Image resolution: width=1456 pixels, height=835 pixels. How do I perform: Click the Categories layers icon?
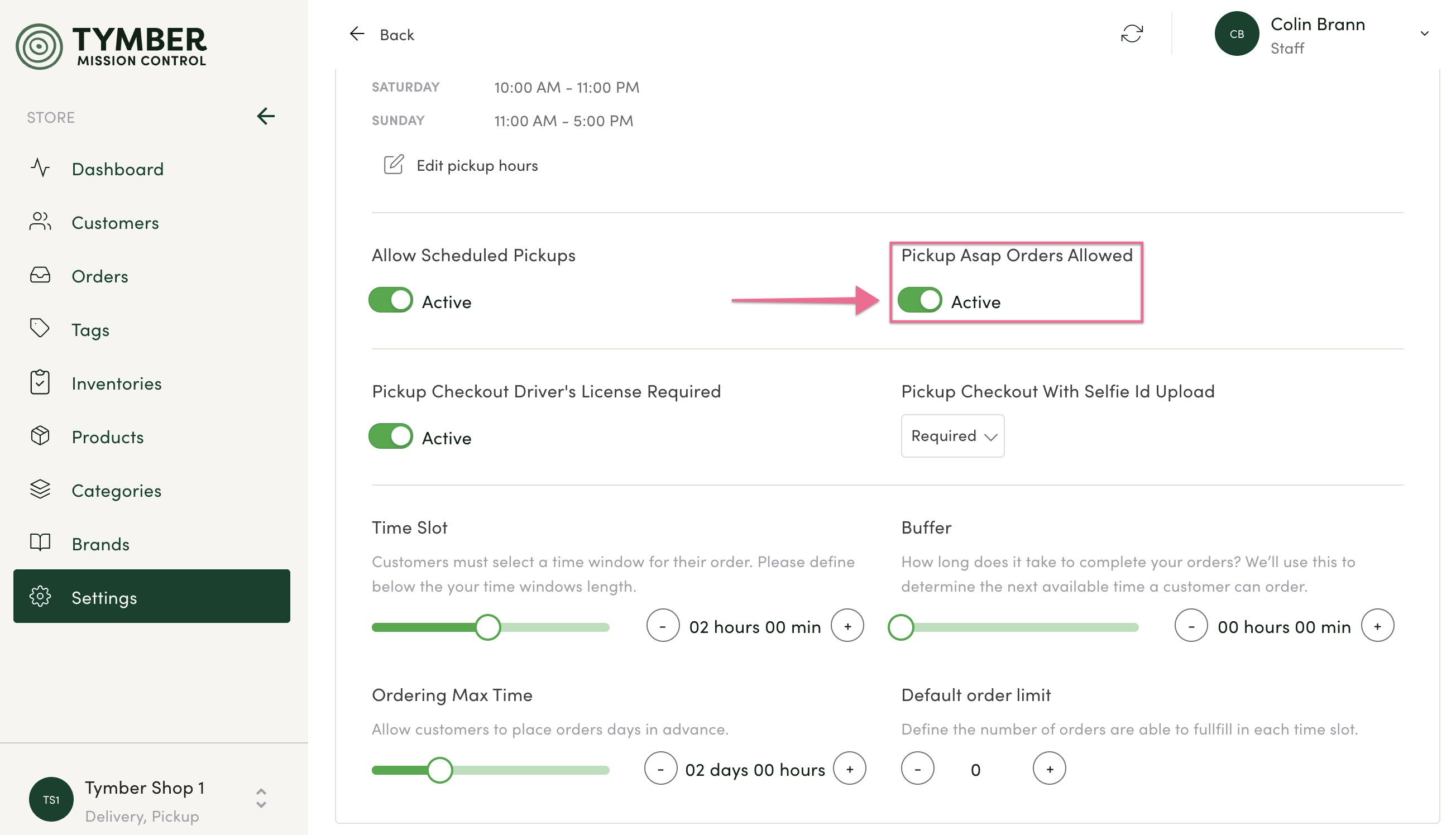(40, 490)
